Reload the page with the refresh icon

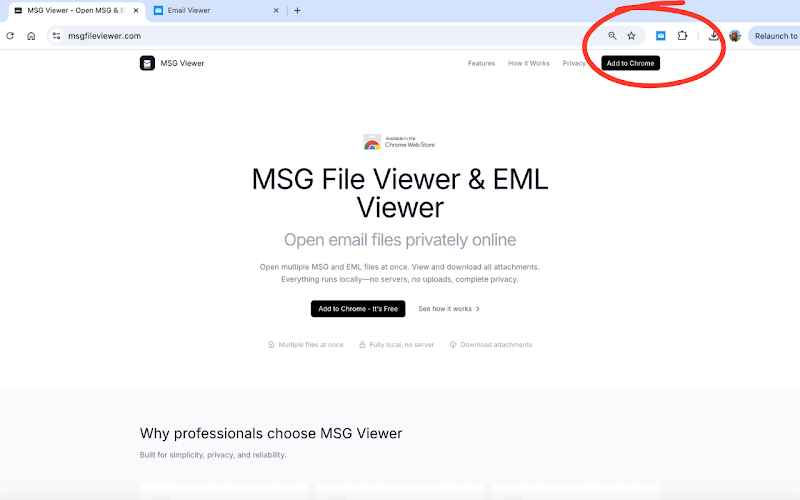(10, 36)
